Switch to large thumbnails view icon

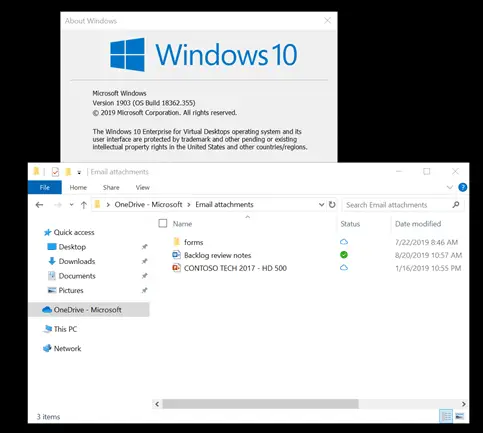click(x=460, y=416)
